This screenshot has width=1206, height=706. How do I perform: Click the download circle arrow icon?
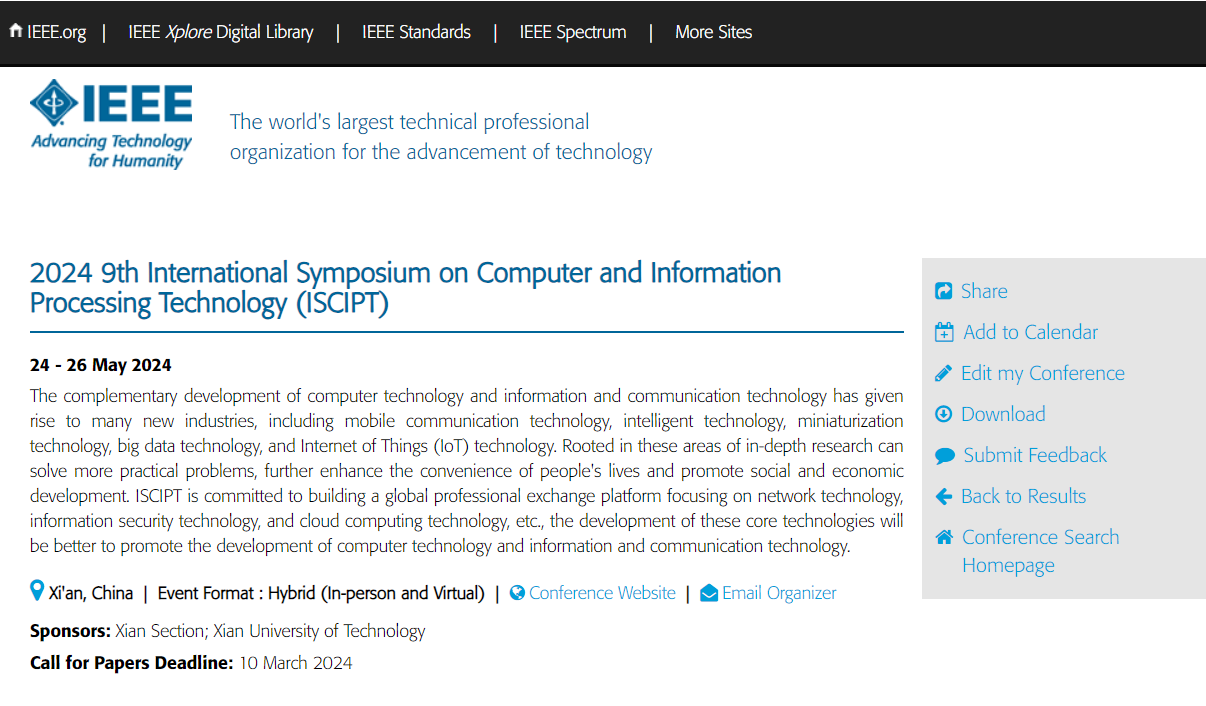[943, 414]
